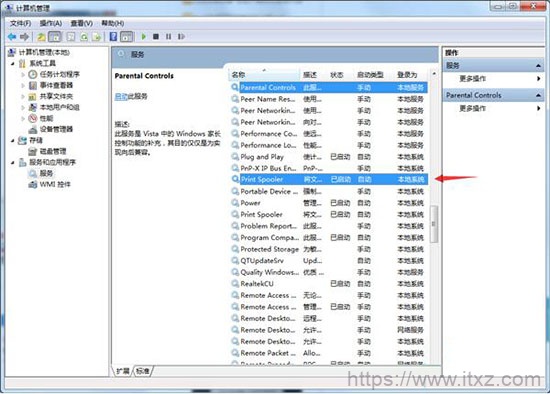Click the Forward arrow toolbar icon
Viewport: 550px width, 394px height.
pos(24,36)
